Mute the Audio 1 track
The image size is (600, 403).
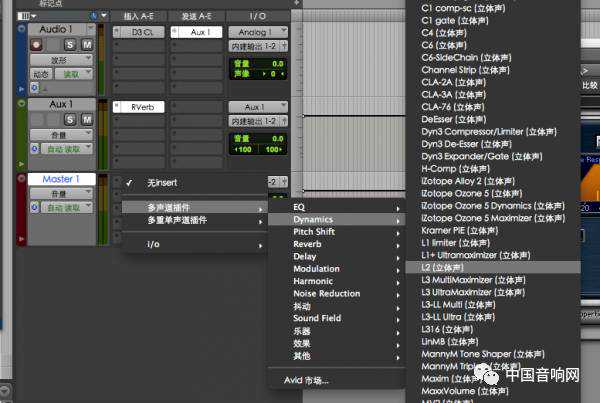[86, 46]
